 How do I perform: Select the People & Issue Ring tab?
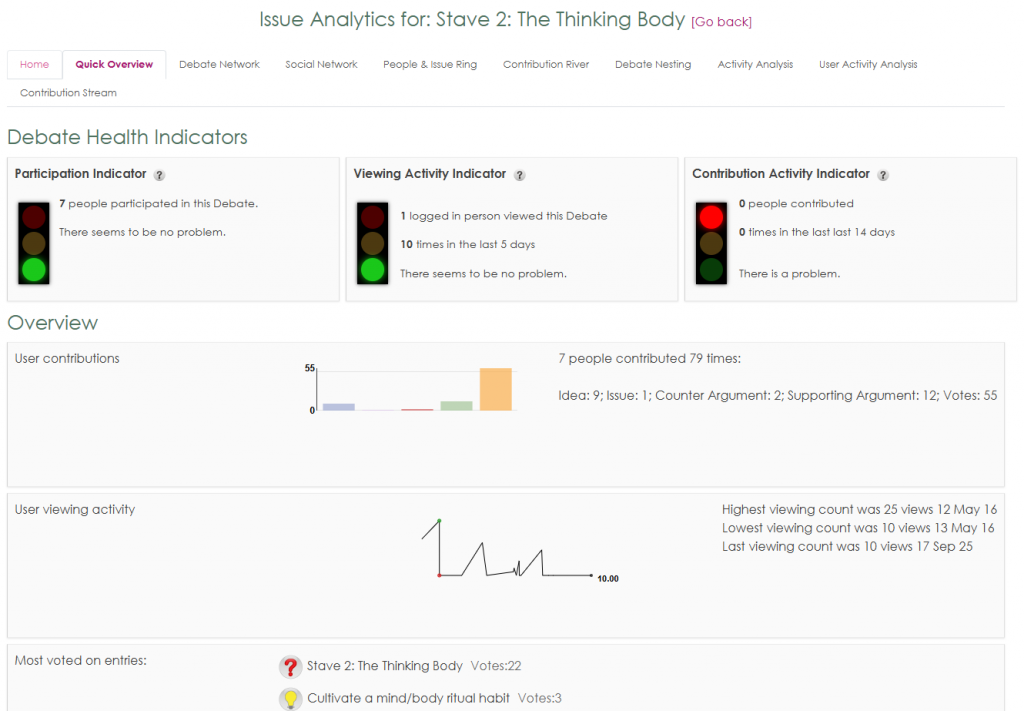(430, 65)
